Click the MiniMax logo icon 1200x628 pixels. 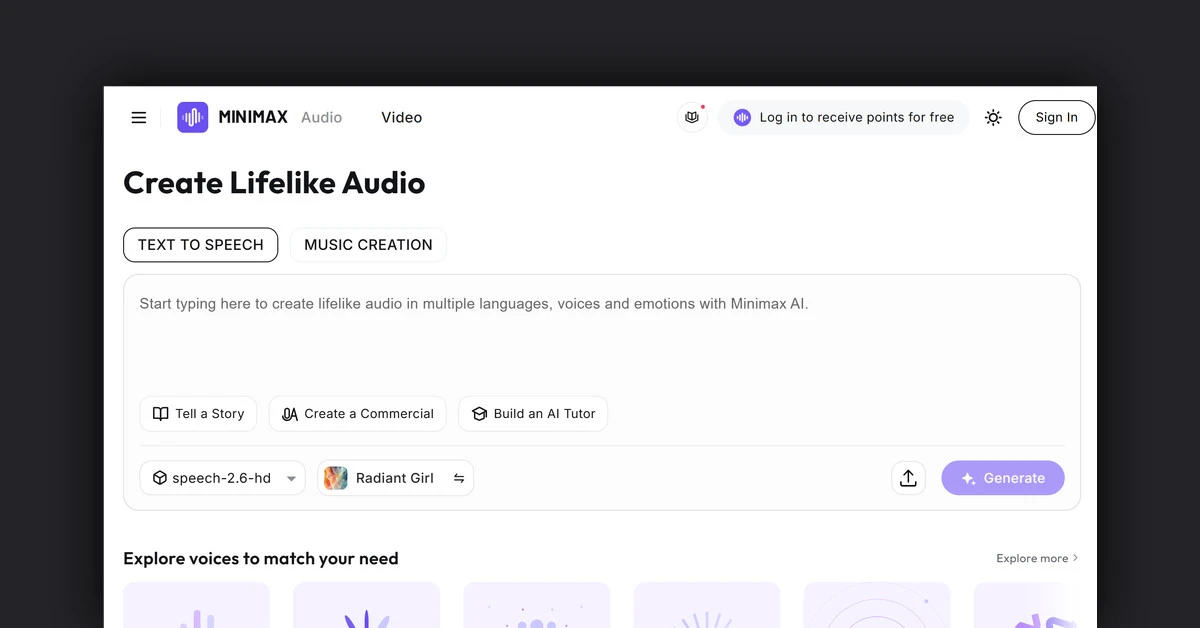[x=192, y=117]
